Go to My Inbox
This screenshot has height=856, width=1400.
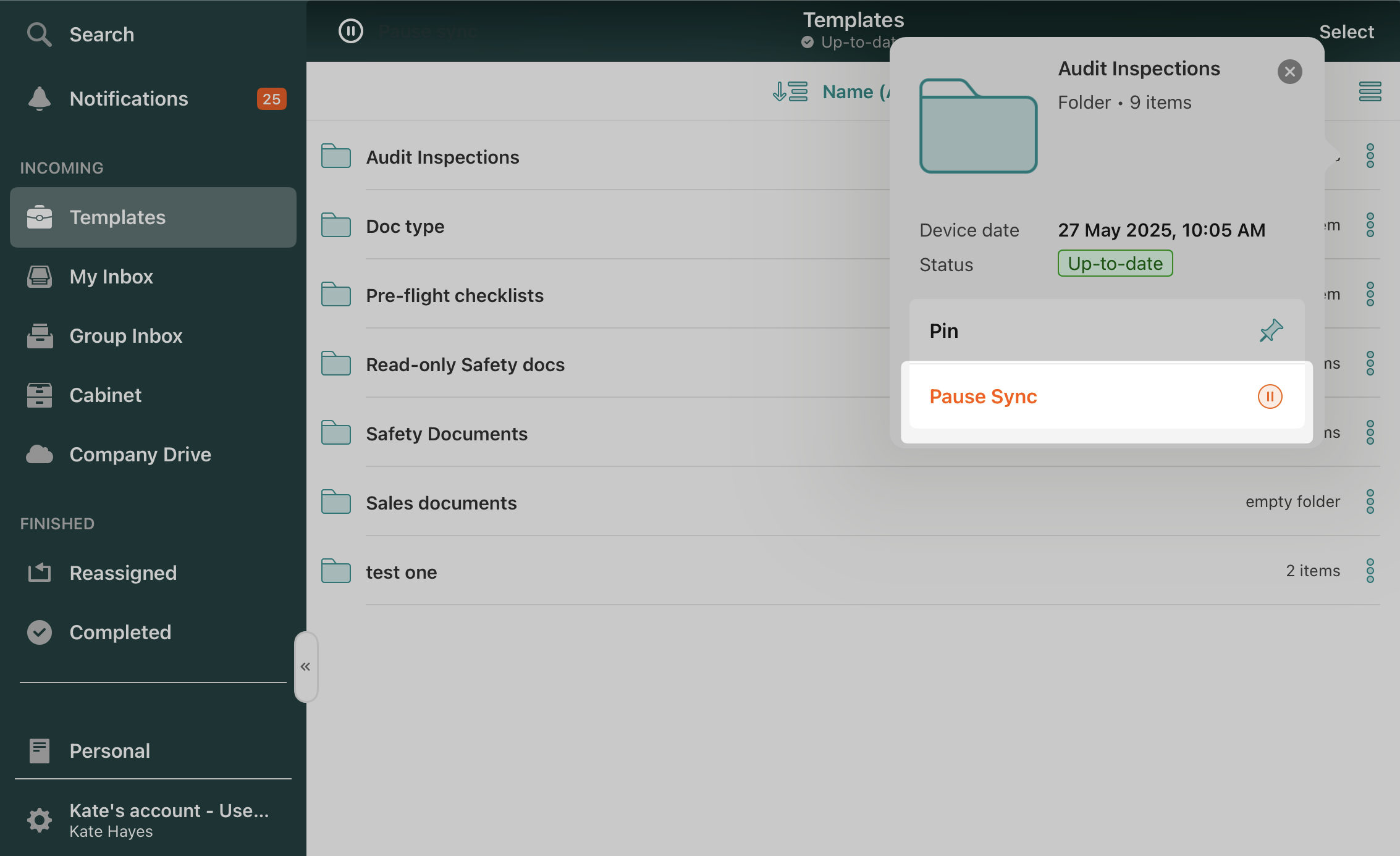click(x=111, y=277)
